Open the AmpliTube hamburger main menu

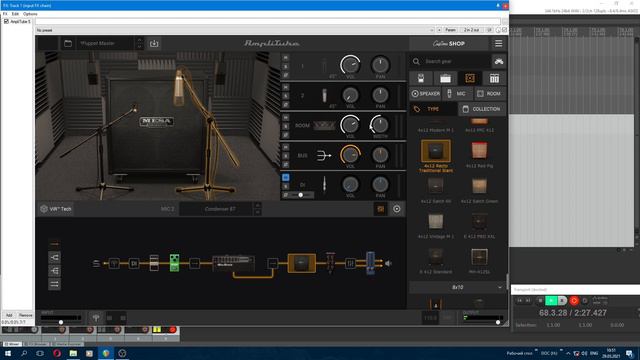498,43
